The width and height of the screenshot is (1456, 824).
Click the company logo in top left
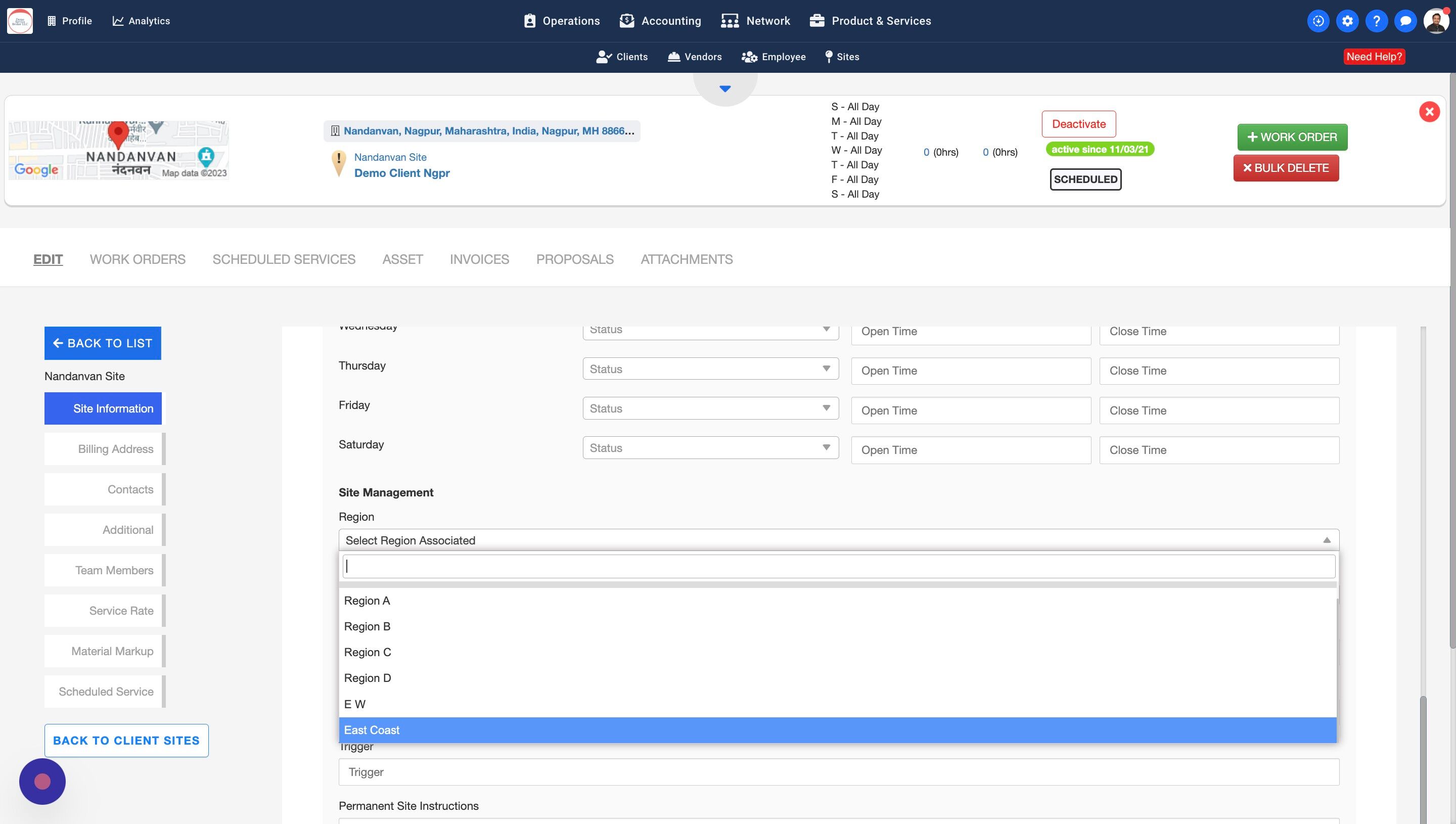[x=20, y=21]
